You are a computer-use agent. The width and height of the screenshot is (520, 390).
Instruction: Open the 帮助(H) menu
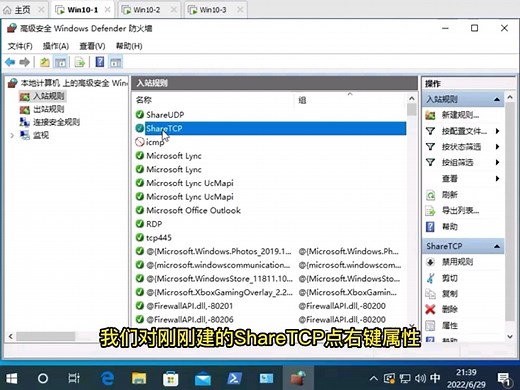[x=129, y=46]
